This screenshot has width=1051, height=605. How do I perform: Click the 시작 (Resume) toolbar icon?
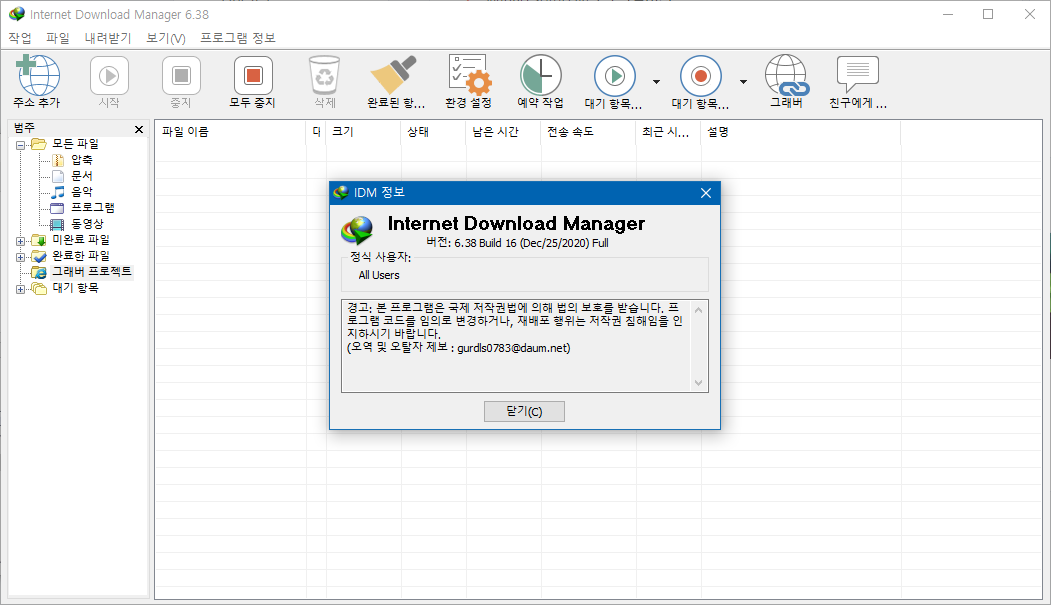(109, 76)
